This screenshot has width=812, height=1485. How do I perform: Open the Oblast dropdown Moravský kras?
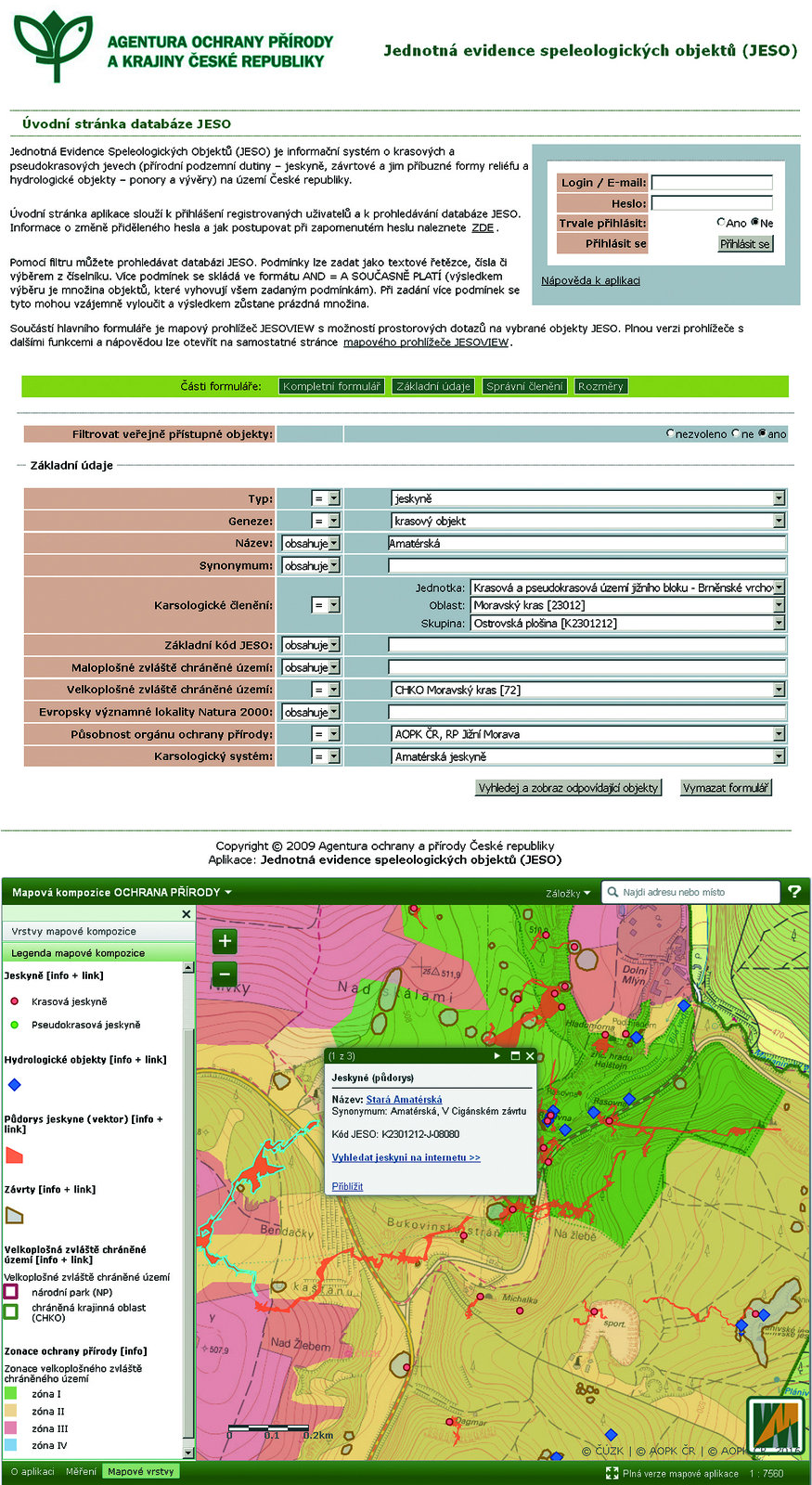(x=627, y=605)
